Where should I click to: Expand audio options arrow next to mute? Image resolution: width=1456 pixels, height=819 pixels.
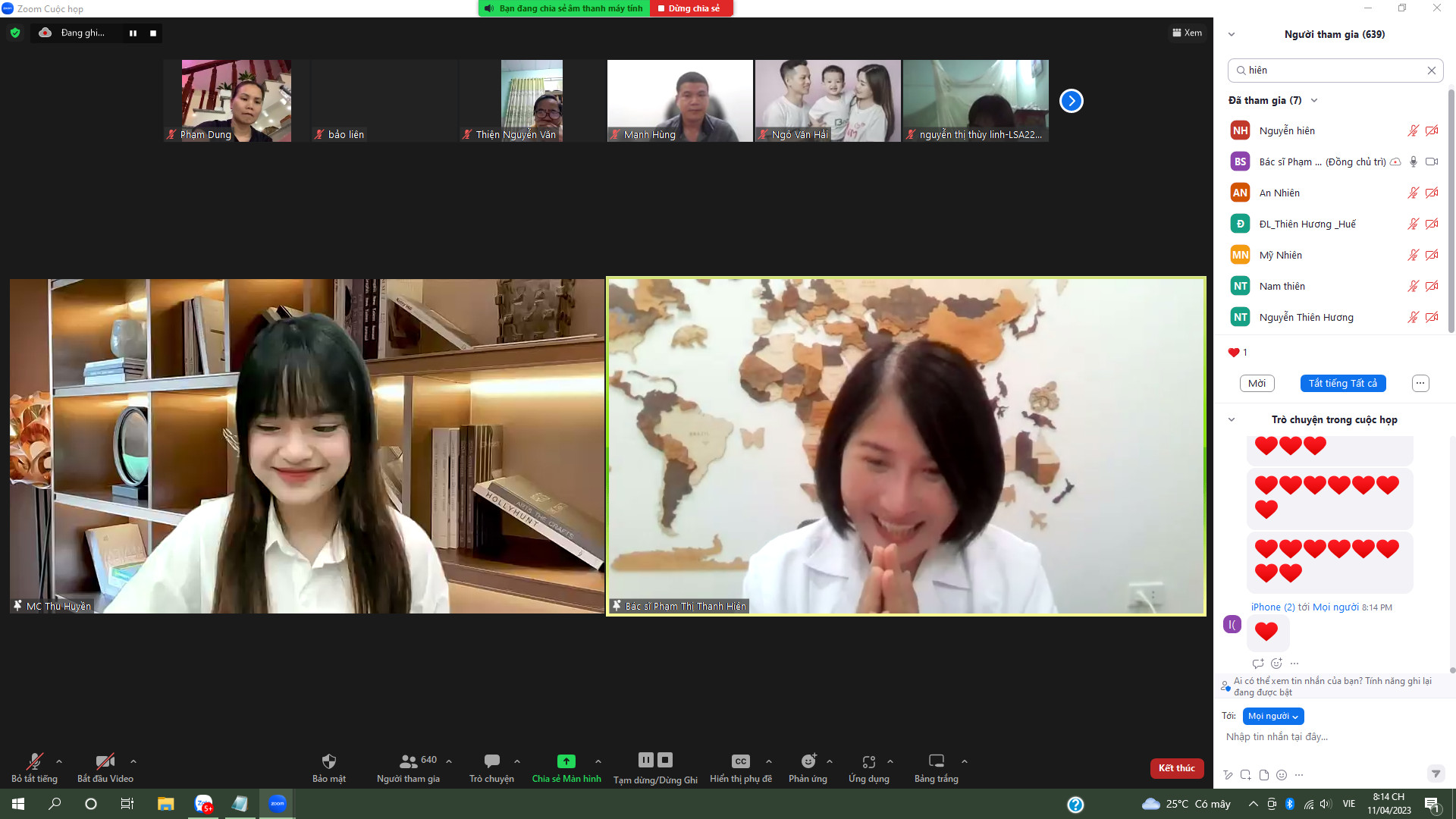click(59, 761)
